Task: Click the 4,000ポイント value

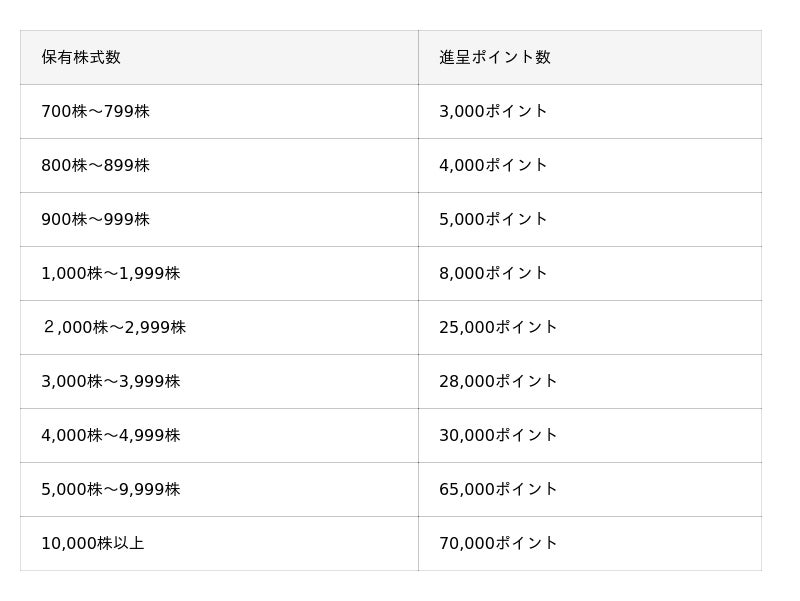Action: pos(493,165)
